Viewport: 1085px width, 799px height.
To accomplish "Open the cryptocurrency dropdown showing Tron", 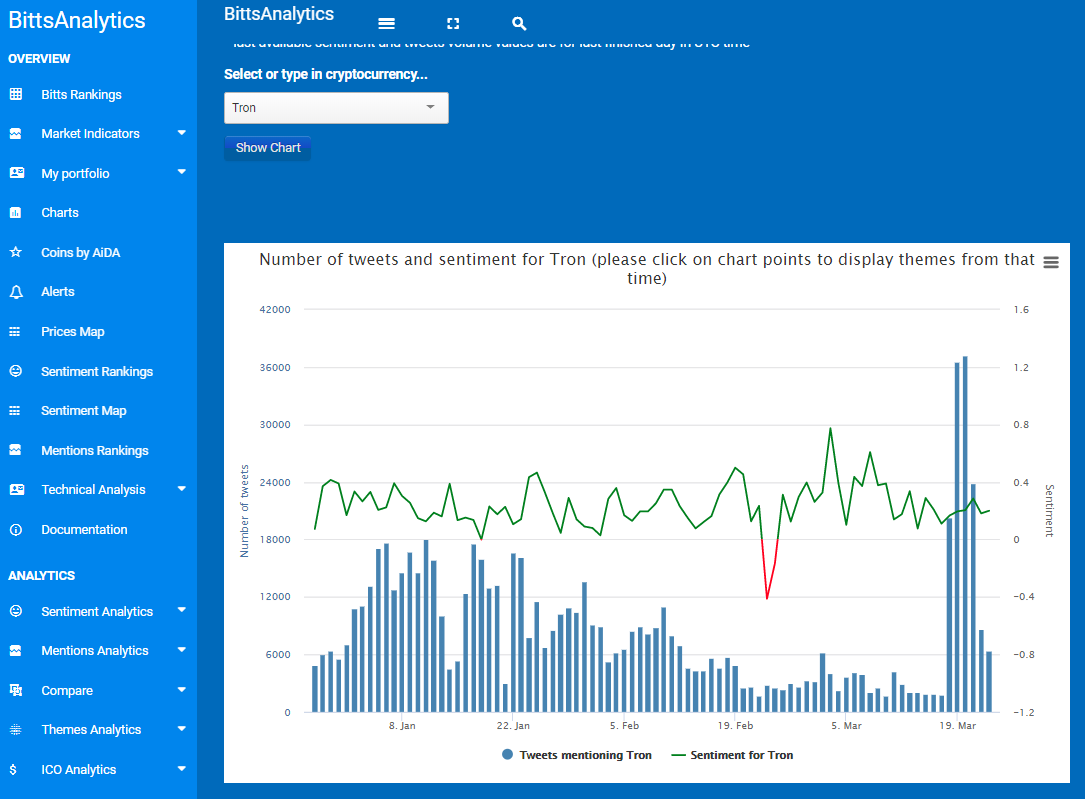I will tap(336, 108).
